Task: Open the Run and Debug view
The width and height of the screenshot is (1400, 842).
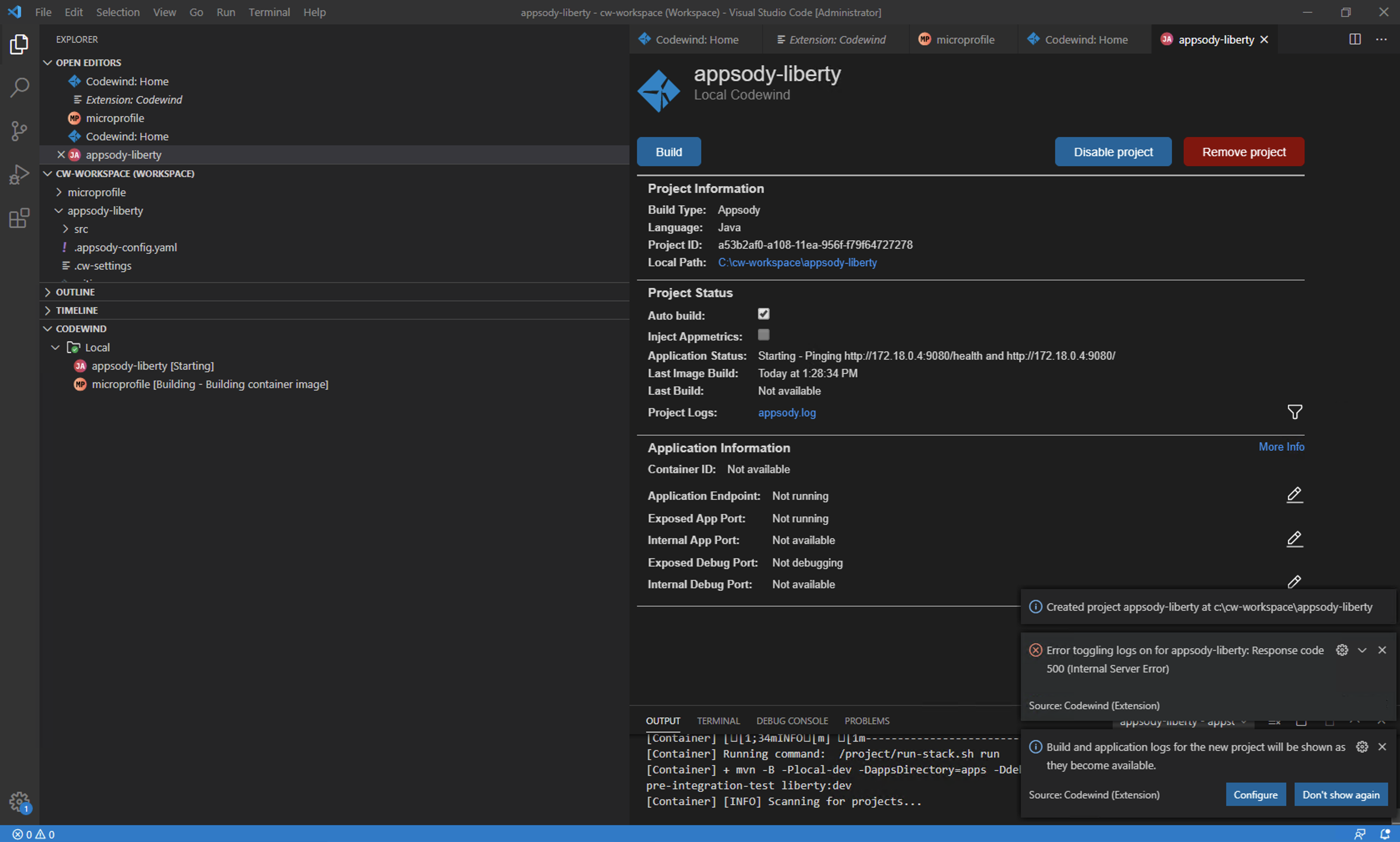Action: tap(19, 174)
